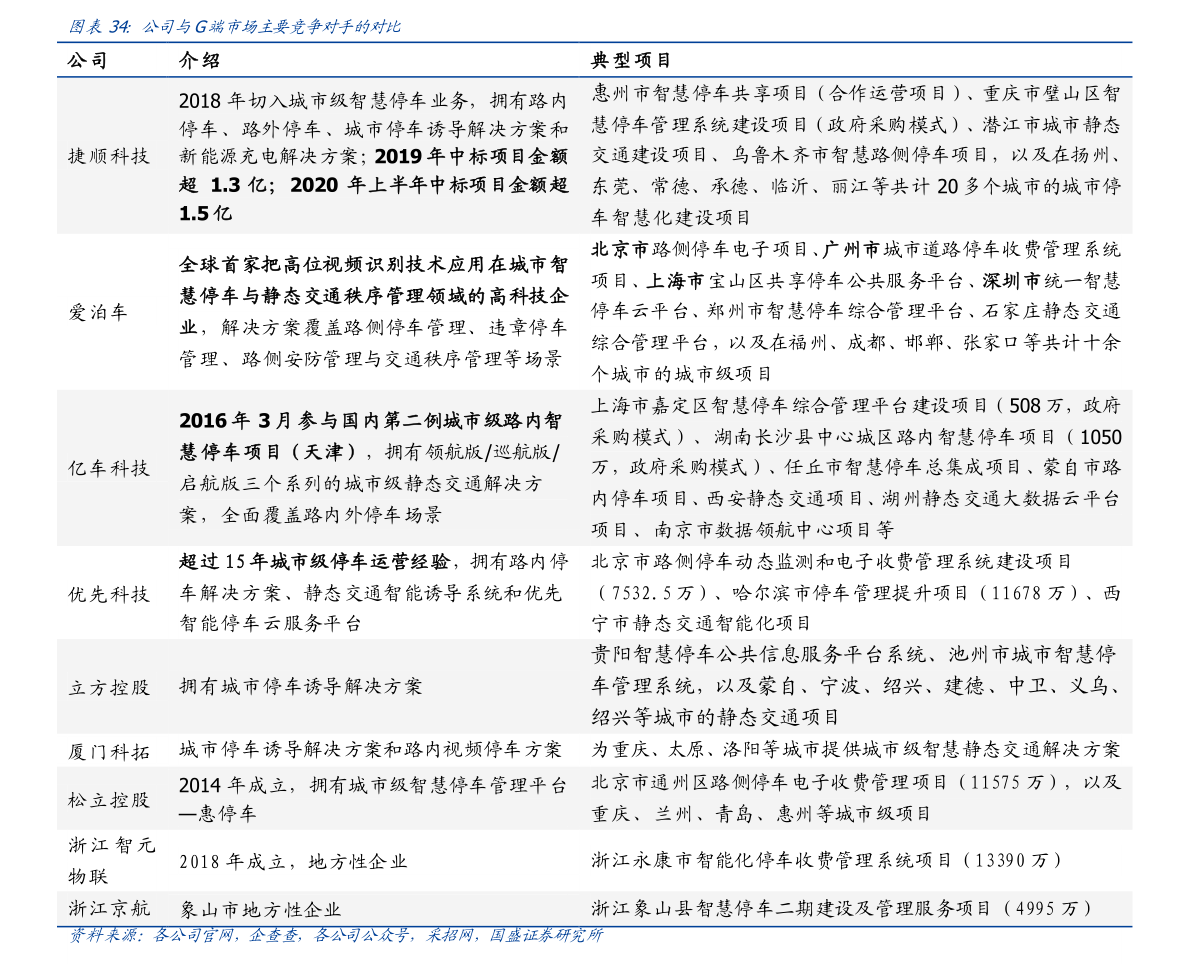Click the 拥有城市停车诱导解决方案 introduction text
Viewport: 1191px width, 964px height.
[x=301, y=687]
